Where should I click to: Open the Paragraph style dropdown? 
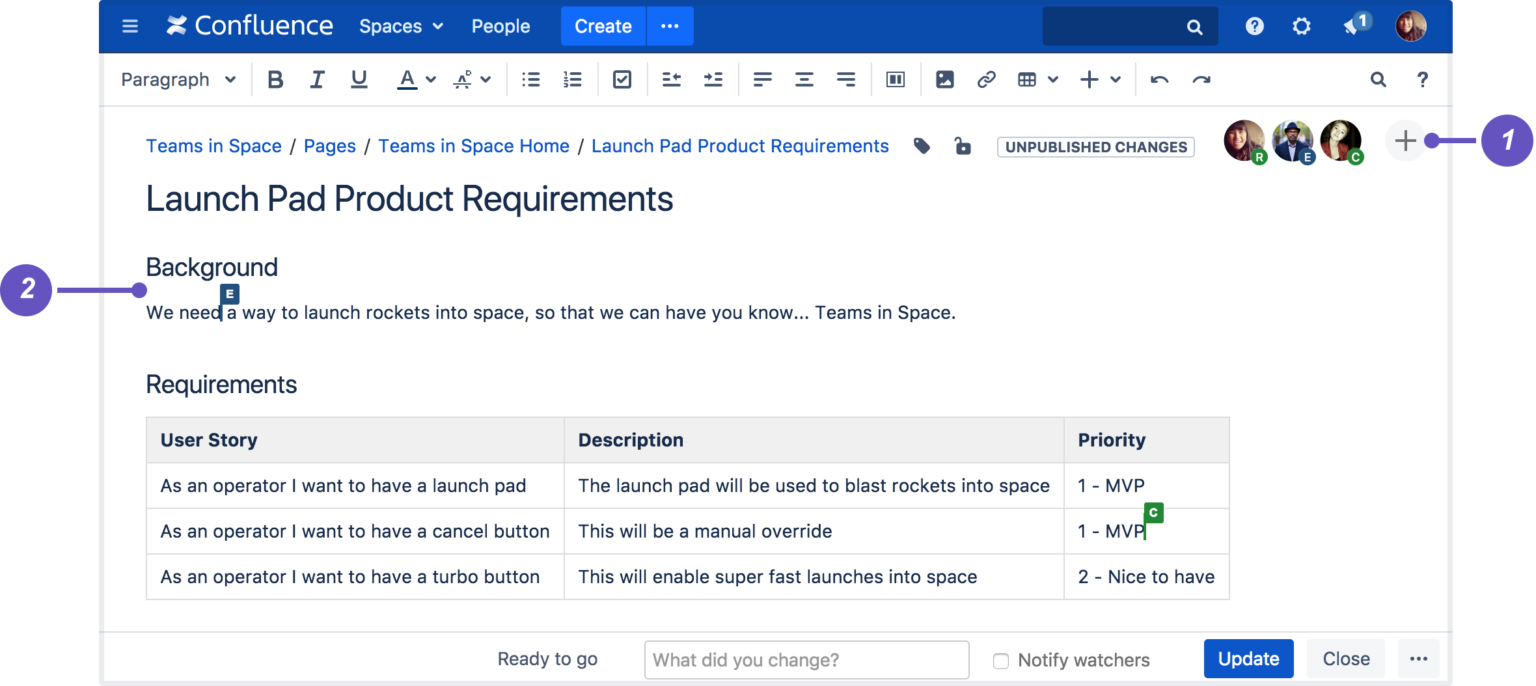coord(178,79)
